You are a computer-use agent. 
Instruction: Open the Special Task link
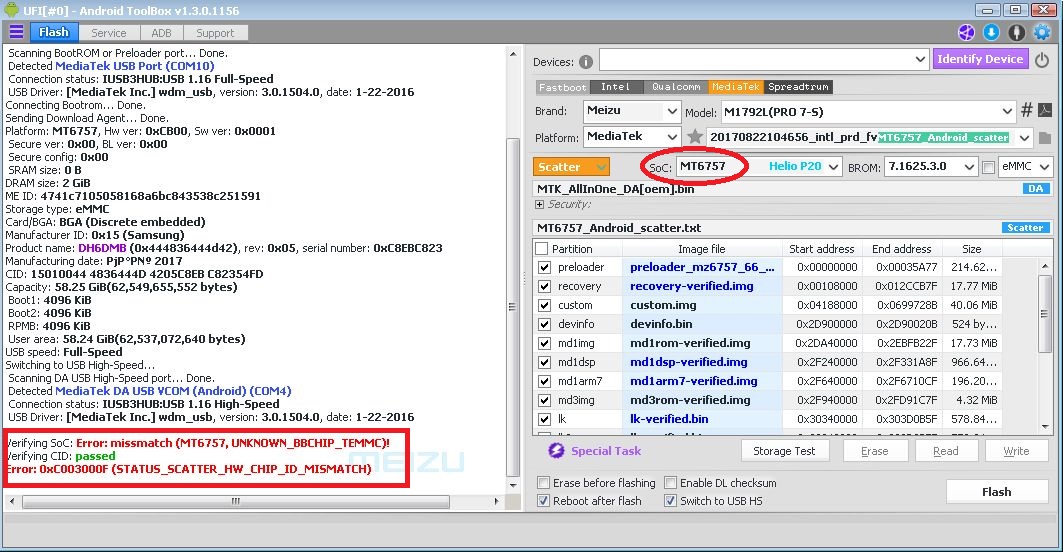coord(605,451)
